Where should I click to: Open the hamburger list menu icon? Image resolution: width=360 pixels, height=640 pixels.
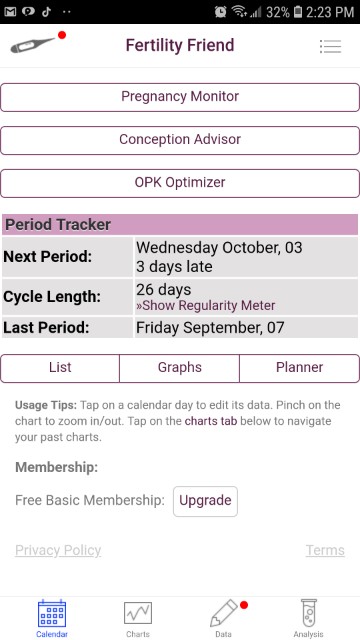tap(330, 46)
